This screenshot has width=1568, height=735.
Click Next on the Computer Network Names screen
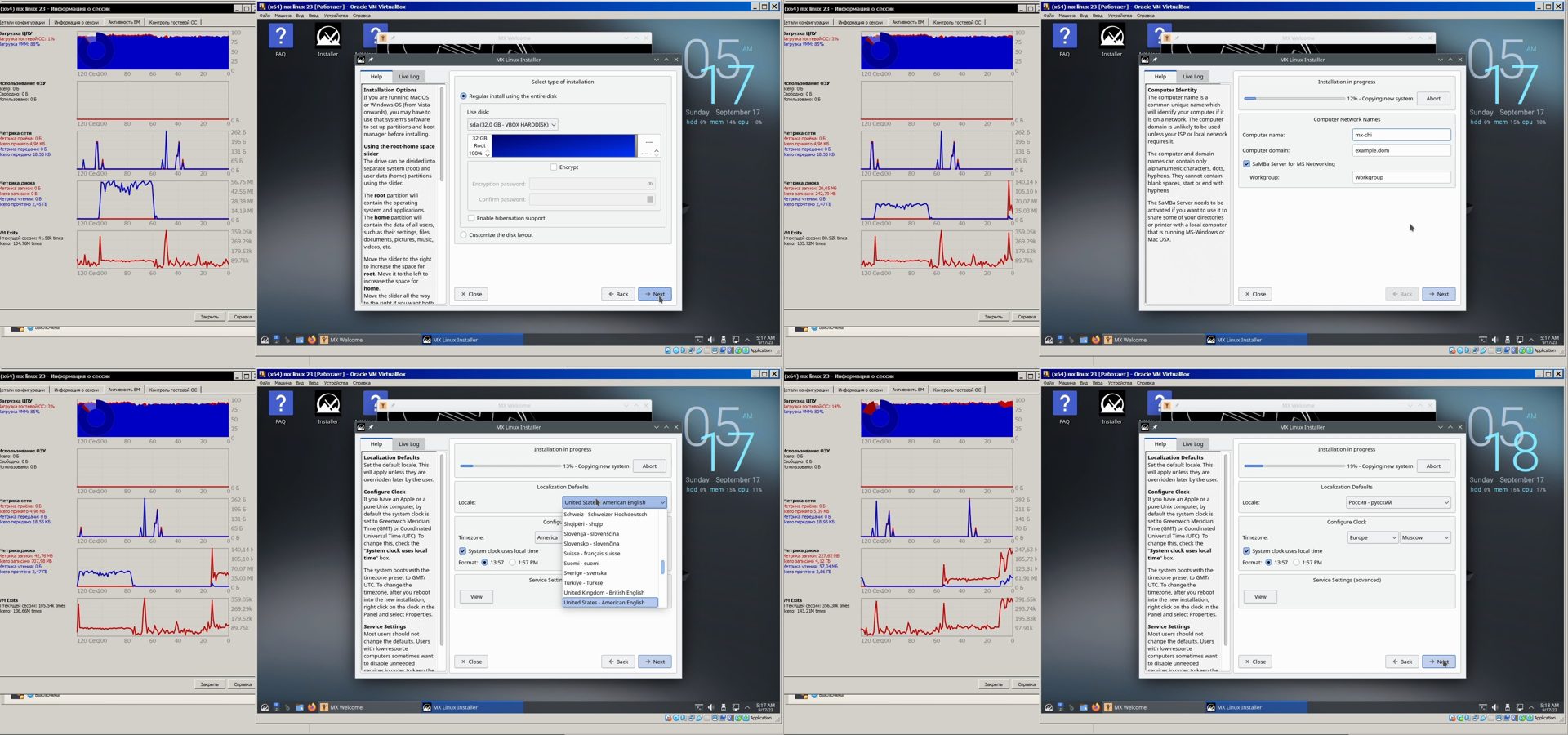(x=1439, y=294)
